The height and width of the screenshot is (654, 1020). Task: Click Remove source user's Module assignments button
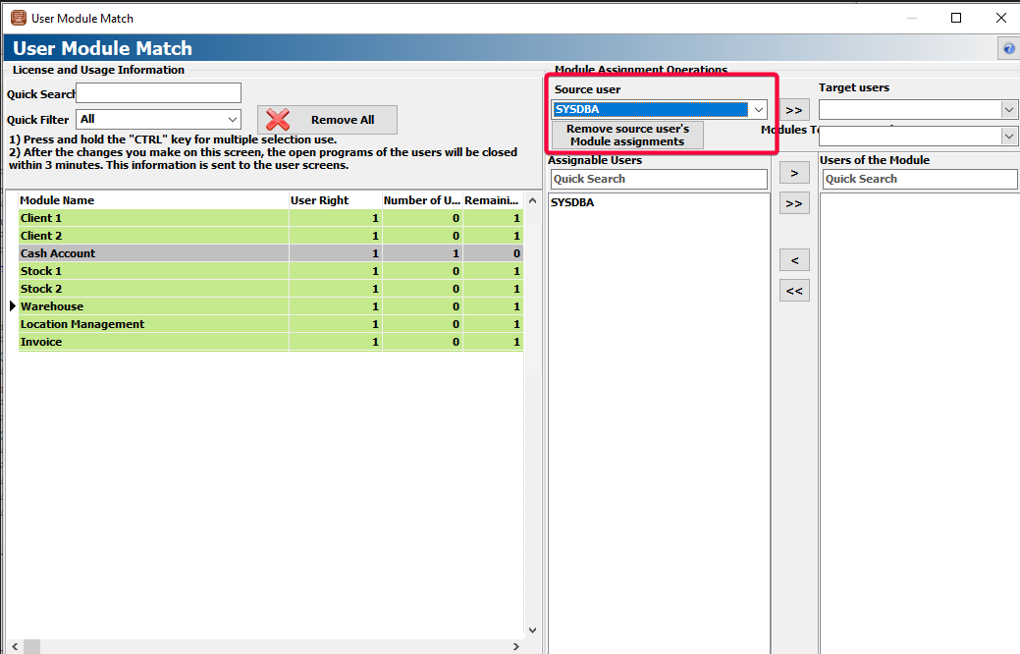(627, 135)
